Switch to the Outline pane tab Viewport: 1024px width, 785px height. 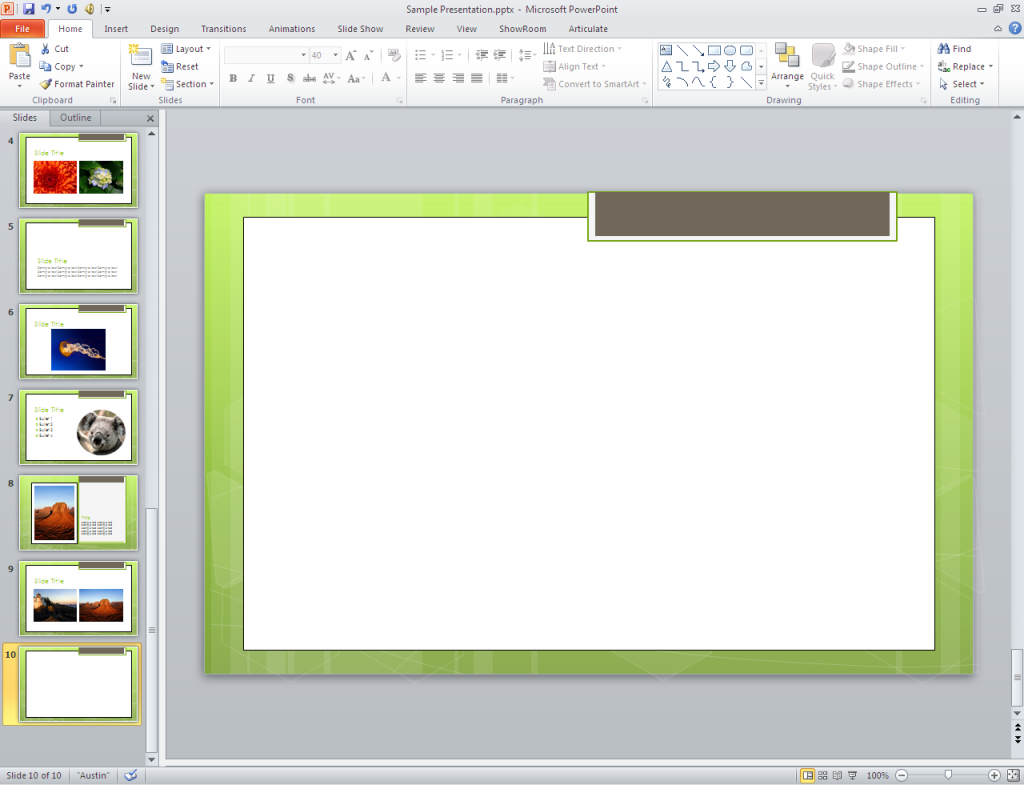click(75, 118)
